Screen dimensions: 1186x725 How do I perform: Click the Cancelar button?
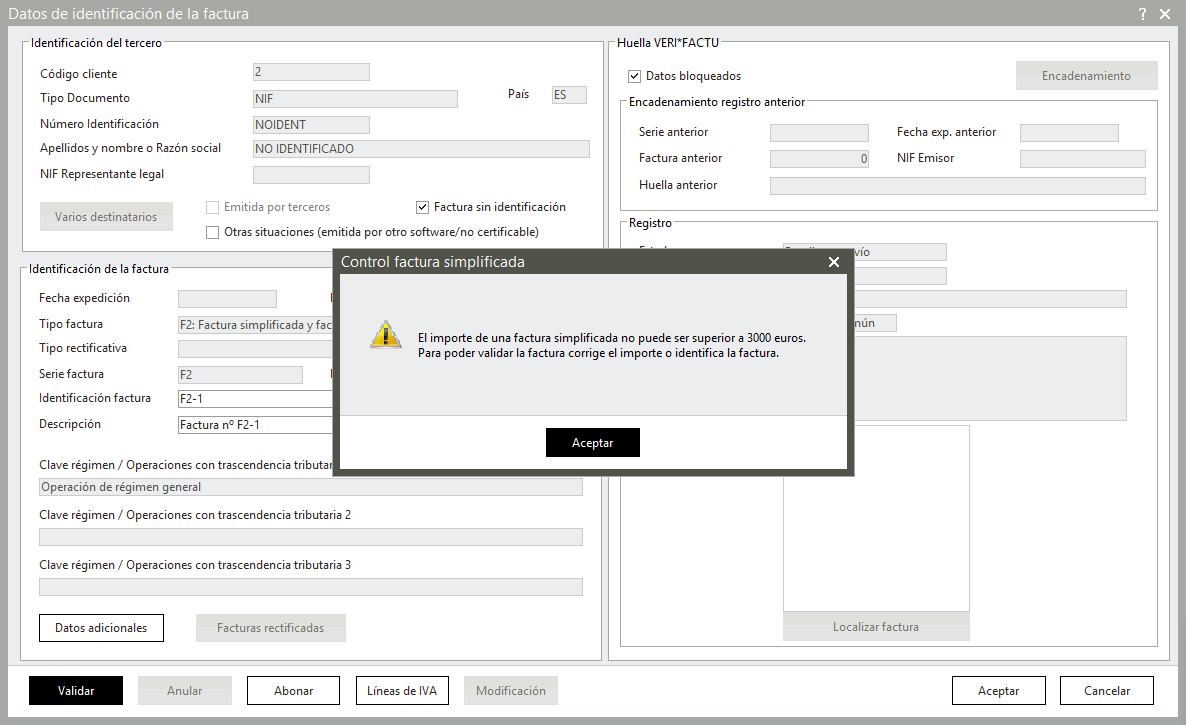coord(1107,691)
